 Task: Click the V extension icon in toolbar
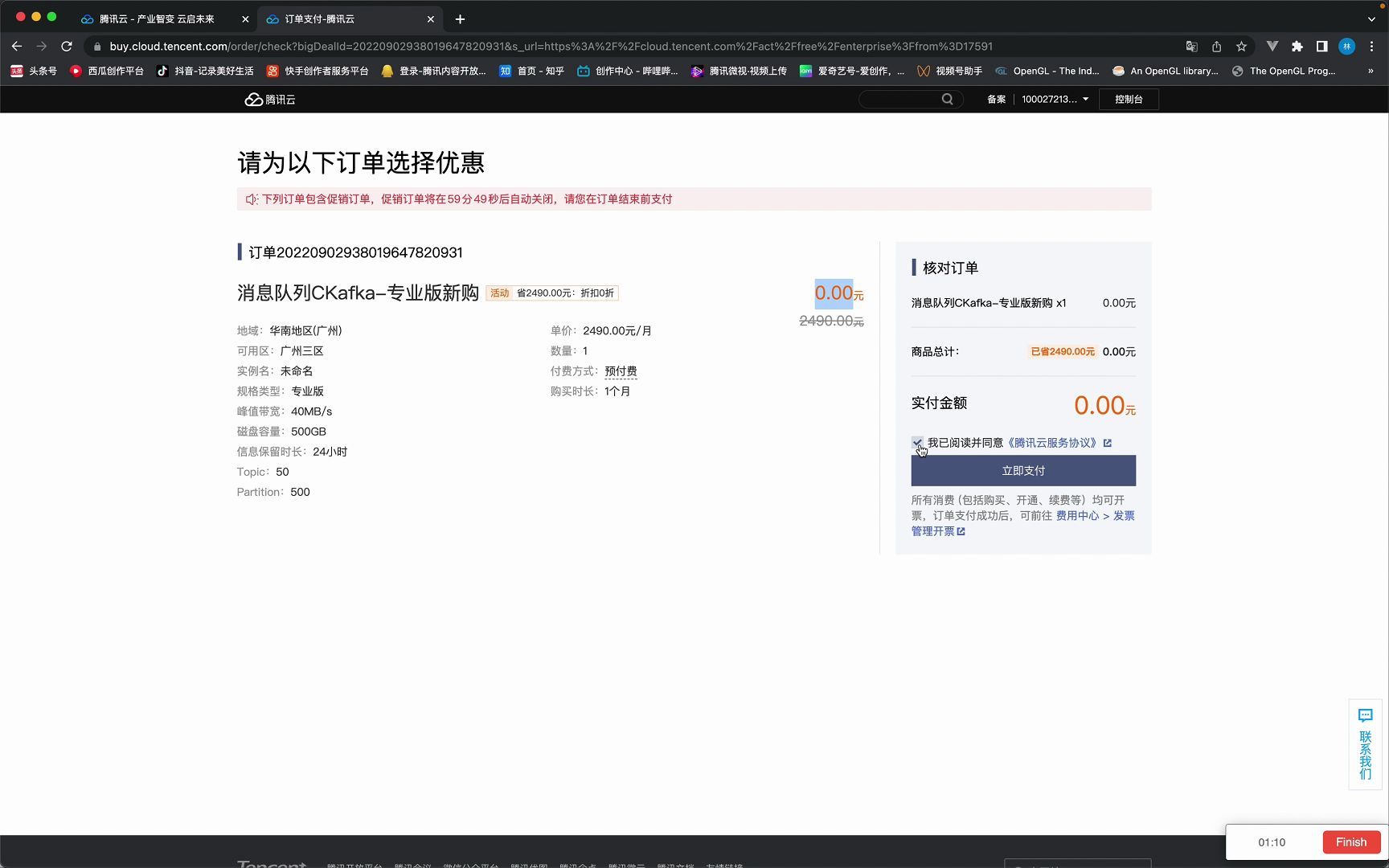click(1272, 47)
